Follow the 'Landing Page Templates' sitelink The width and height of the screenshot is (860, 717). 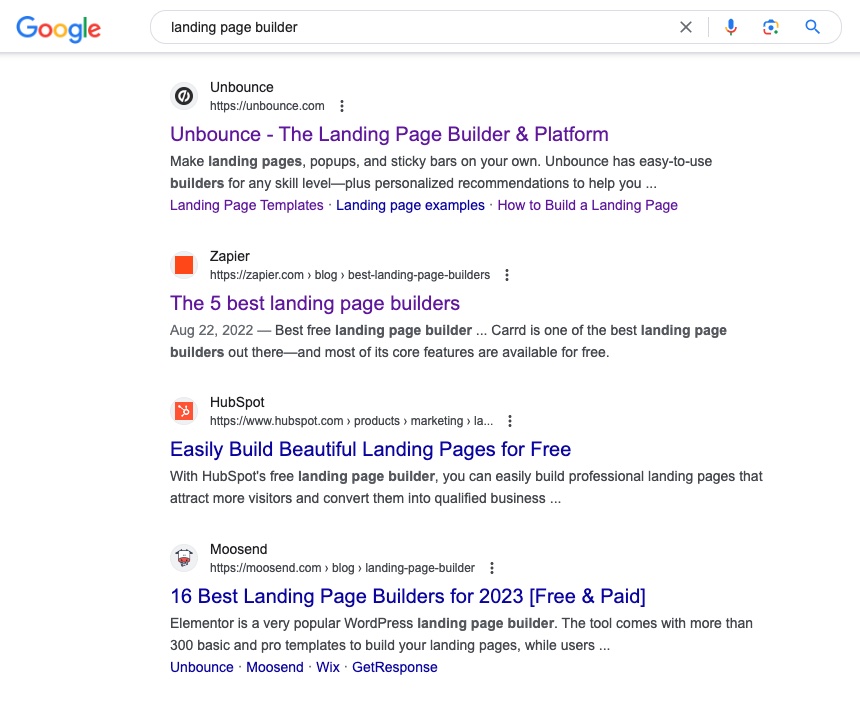[246, 205]
